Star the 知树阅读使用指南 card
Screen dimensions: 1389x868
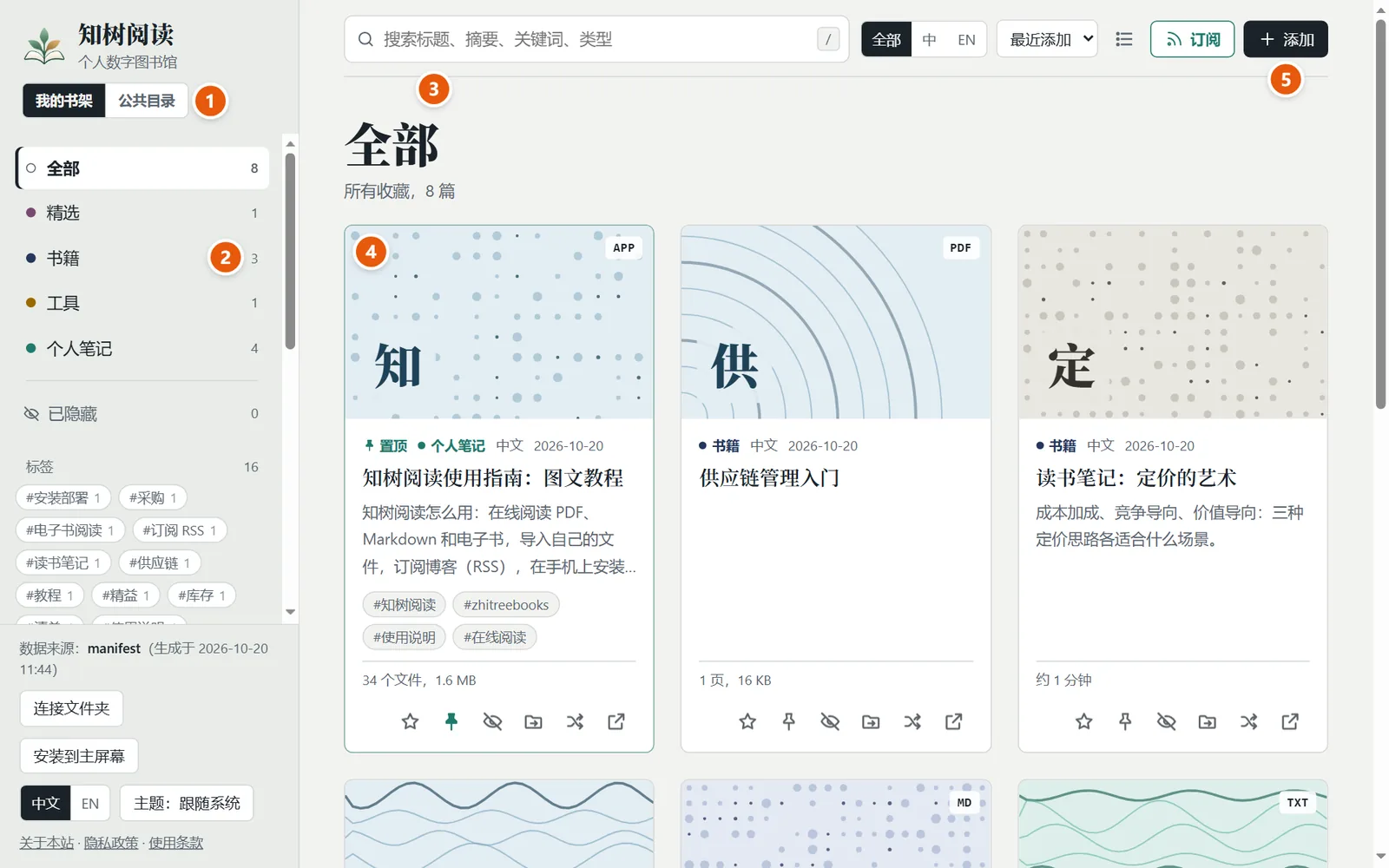point(410,721)
